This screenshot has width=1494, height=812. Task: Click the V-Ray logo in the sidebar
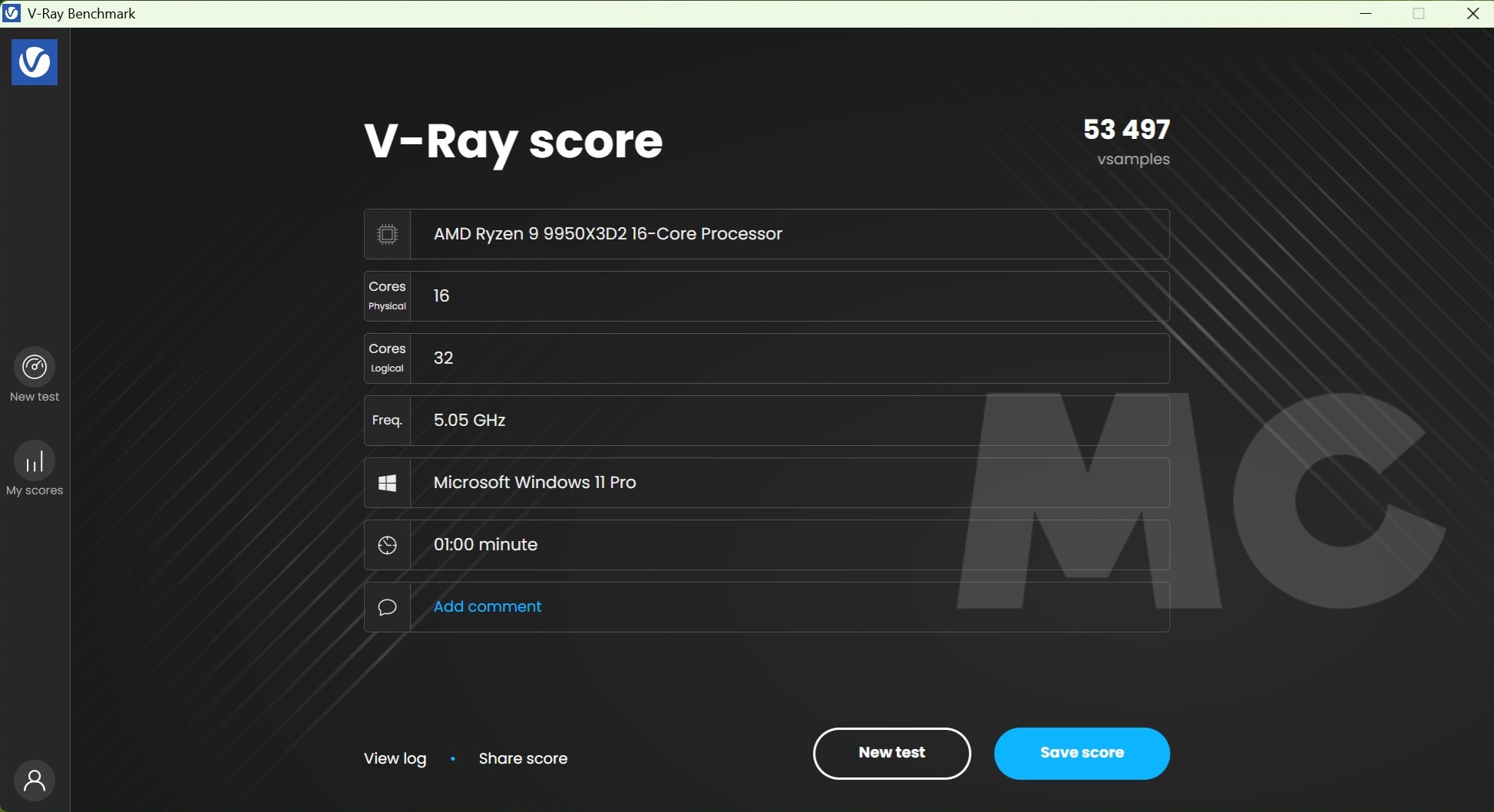tap(34, 62)
